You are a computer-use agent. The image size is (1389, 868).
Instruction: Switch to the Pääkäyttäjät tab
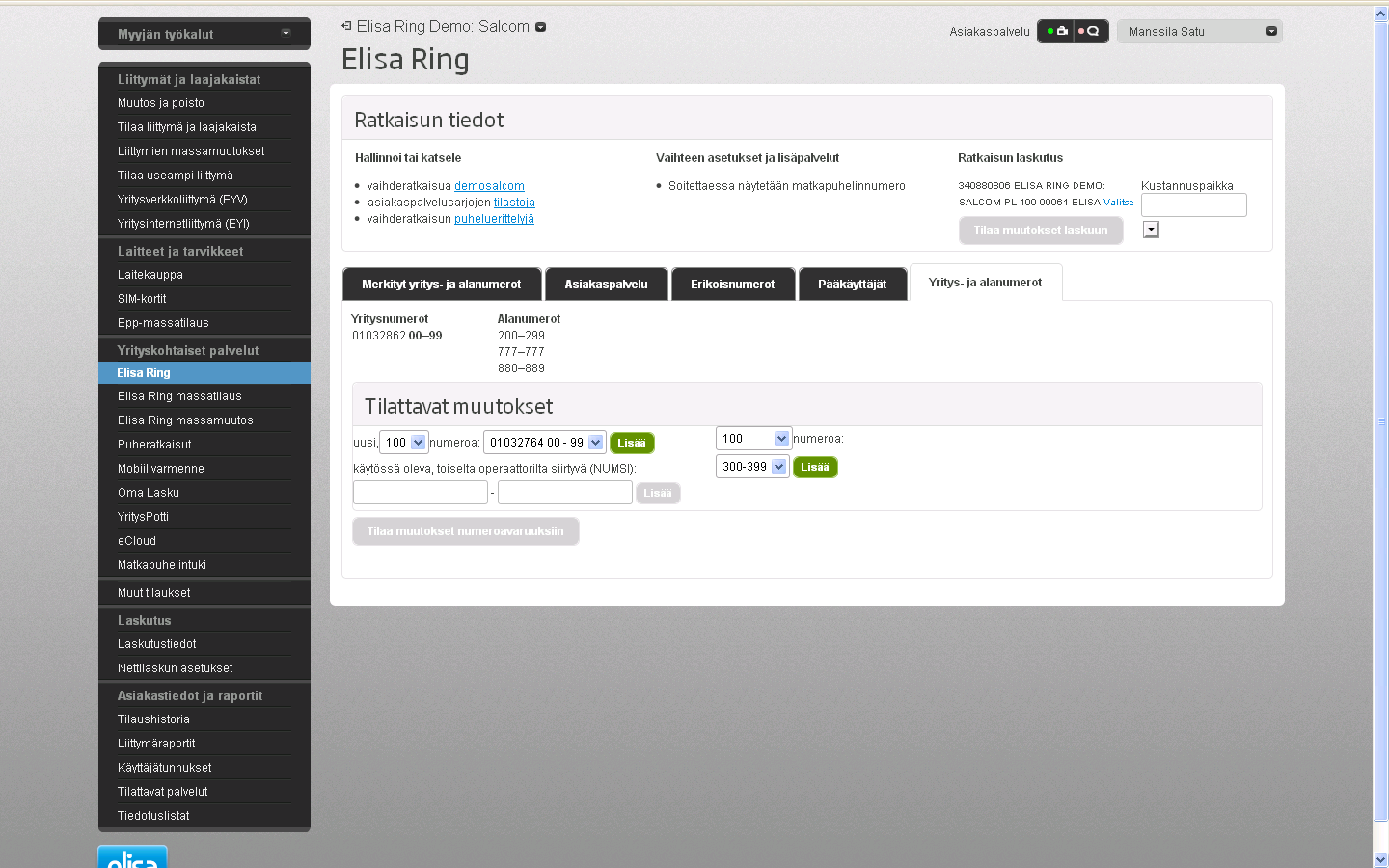(853, 285)
